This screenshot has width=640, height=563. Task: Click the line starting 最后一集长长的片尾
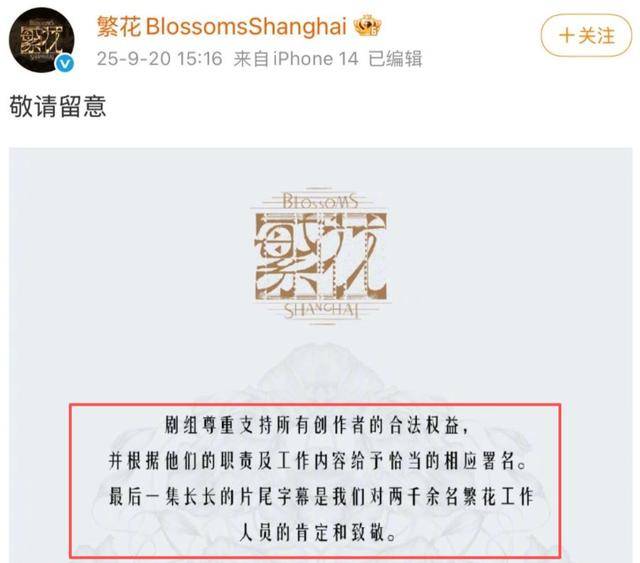pyautogui.click(x=321, y=497)
